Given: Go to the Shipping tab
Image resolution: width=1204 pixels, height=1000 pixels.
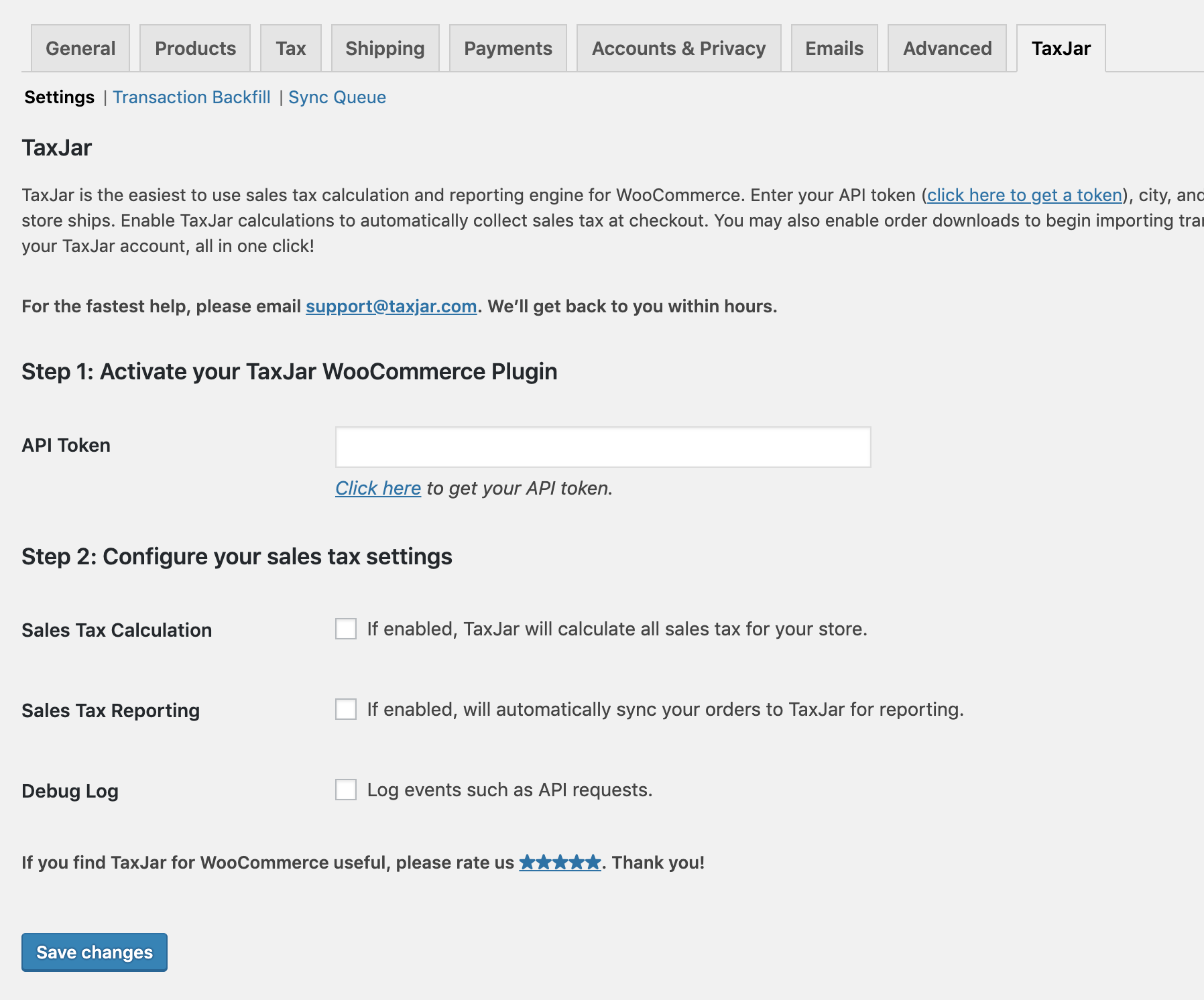Looking at the screenshot, I should pos(385,48).
